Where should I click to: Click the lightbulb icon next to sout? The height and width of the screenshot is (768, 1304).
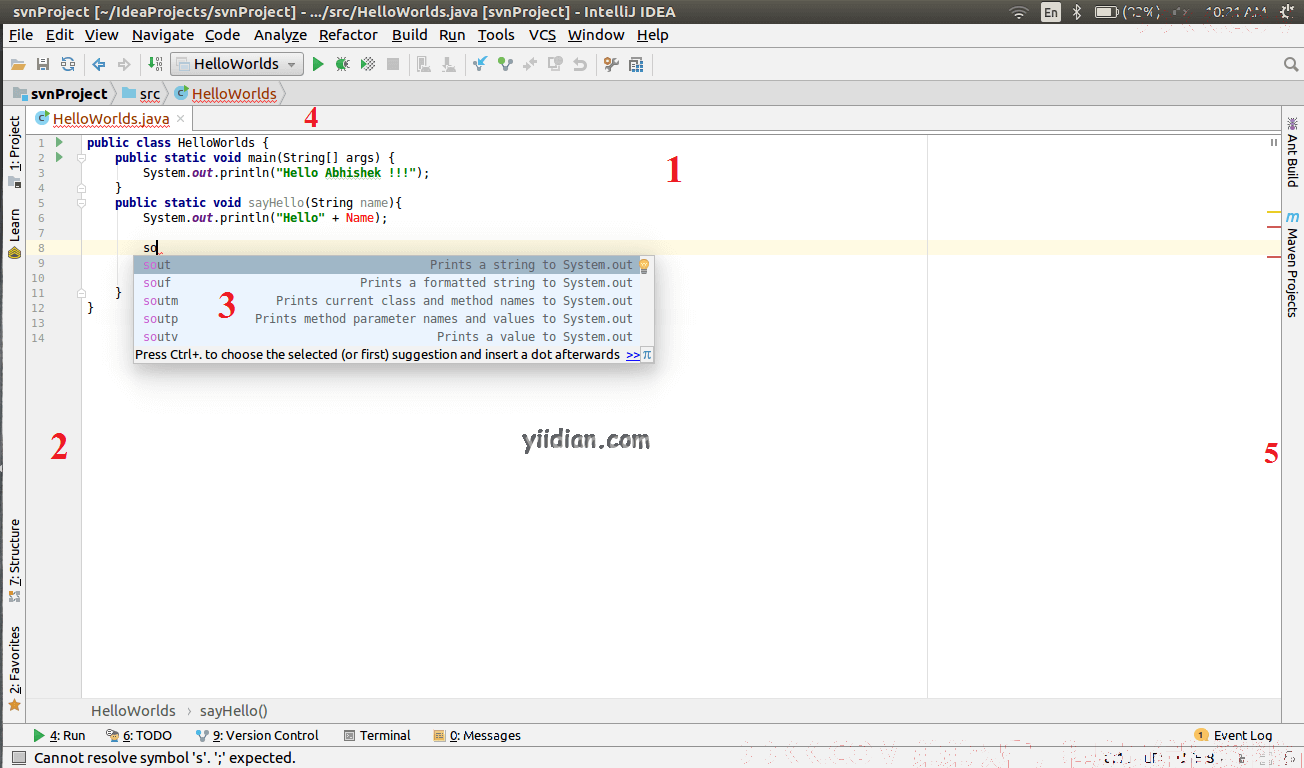(x=645, y=265)
